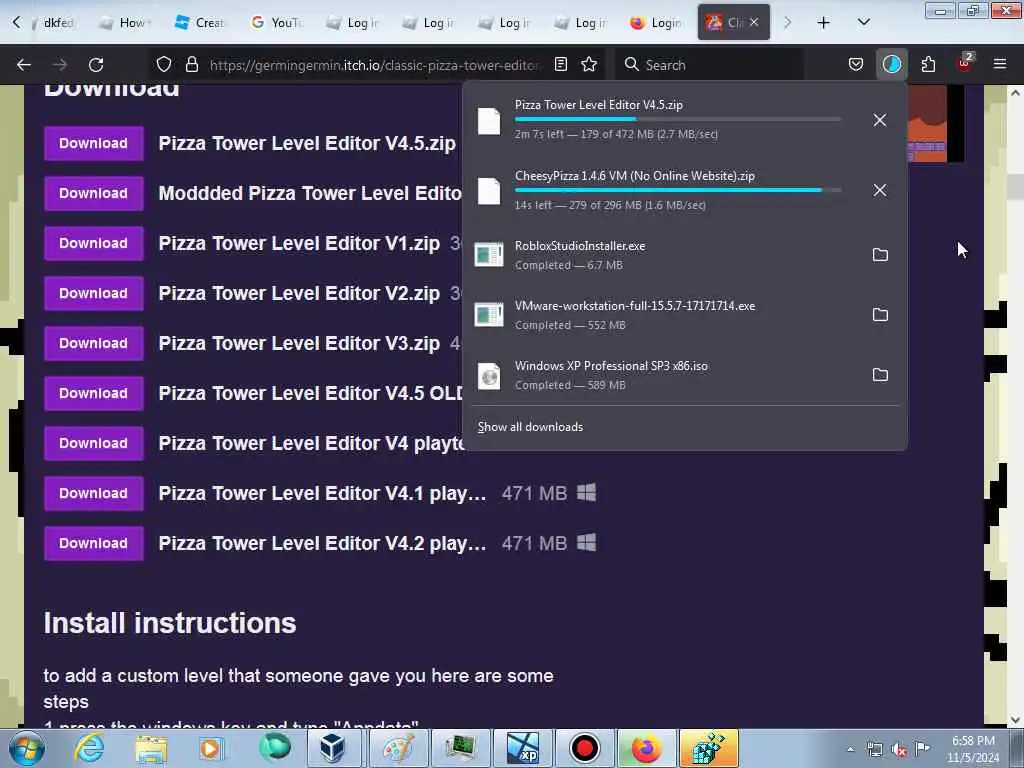Click the shield tracking protection icon
Image resolution: width=1024 pixels, height=768 pixels.
(x=164, y=64)
